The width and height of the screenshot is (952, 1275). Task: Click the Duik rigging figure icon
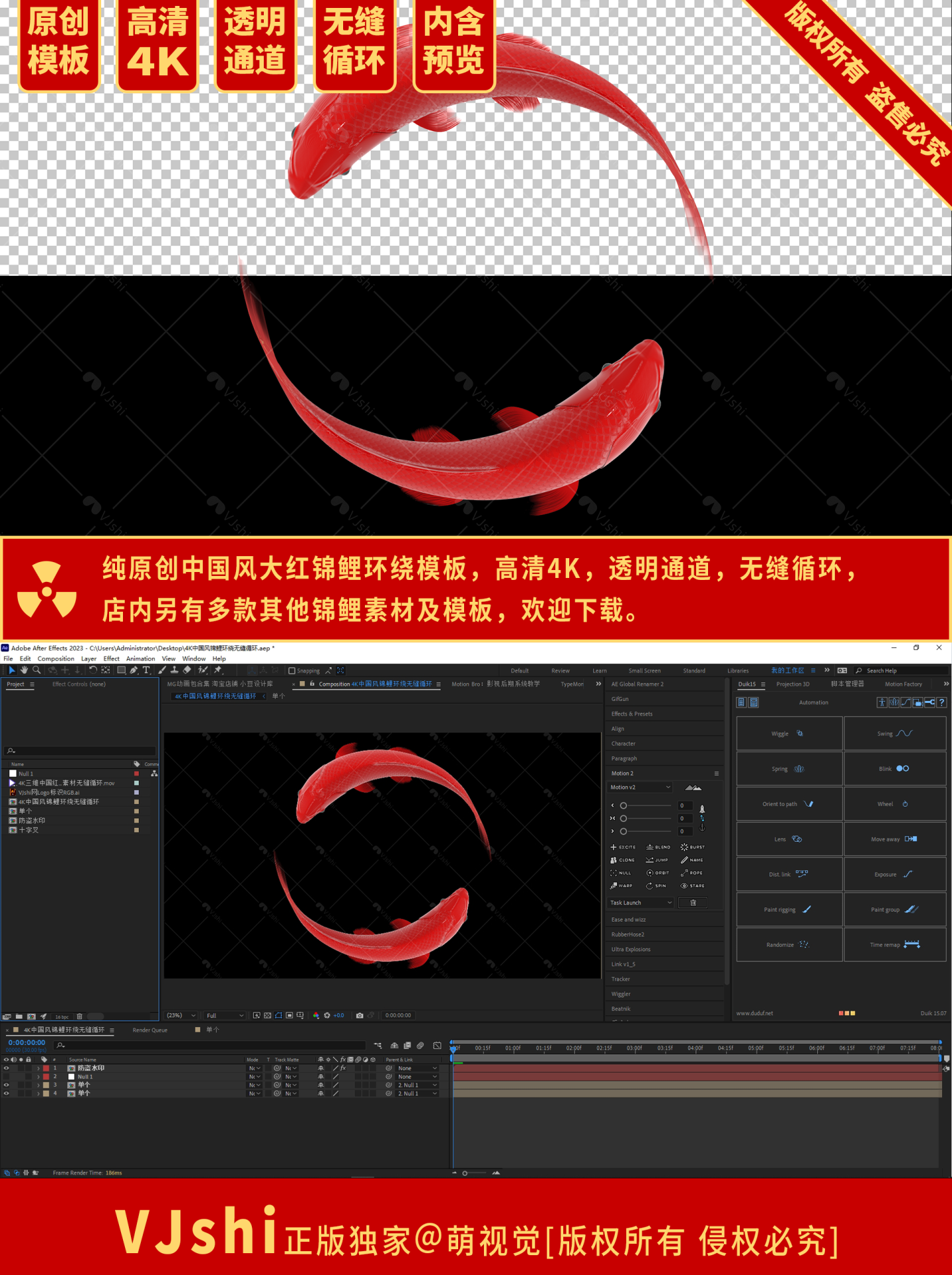pos(882,702)
